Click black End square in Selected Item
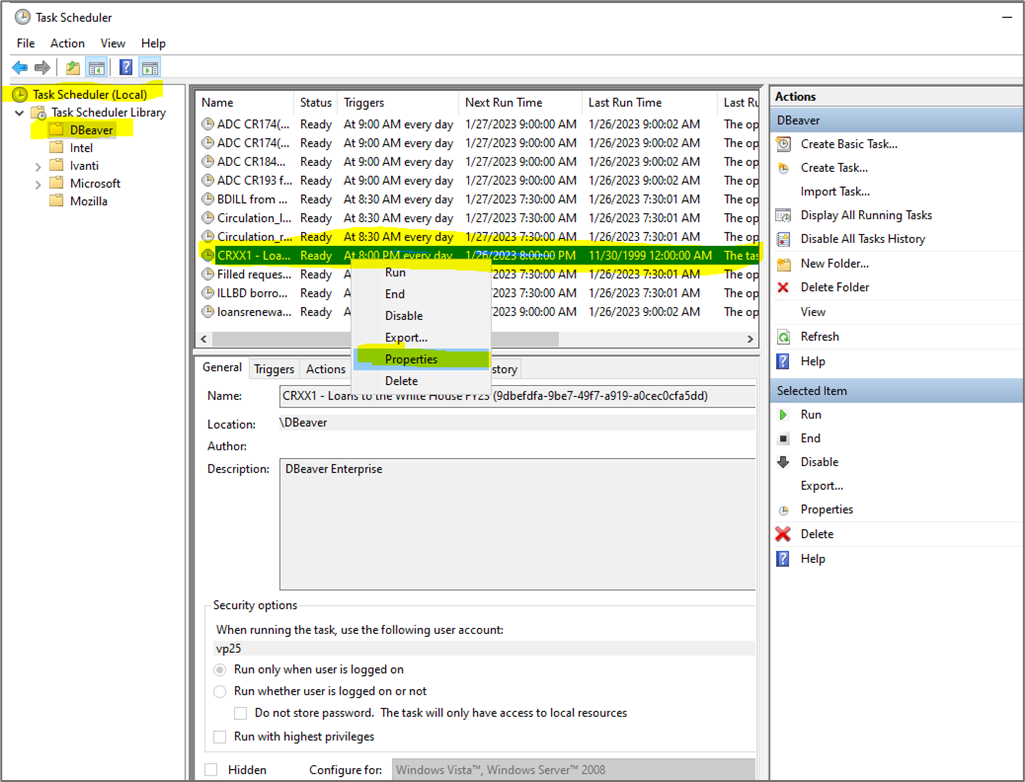Image resolution: width=1025 pixels, height=782 pixels. click(783, 438)
